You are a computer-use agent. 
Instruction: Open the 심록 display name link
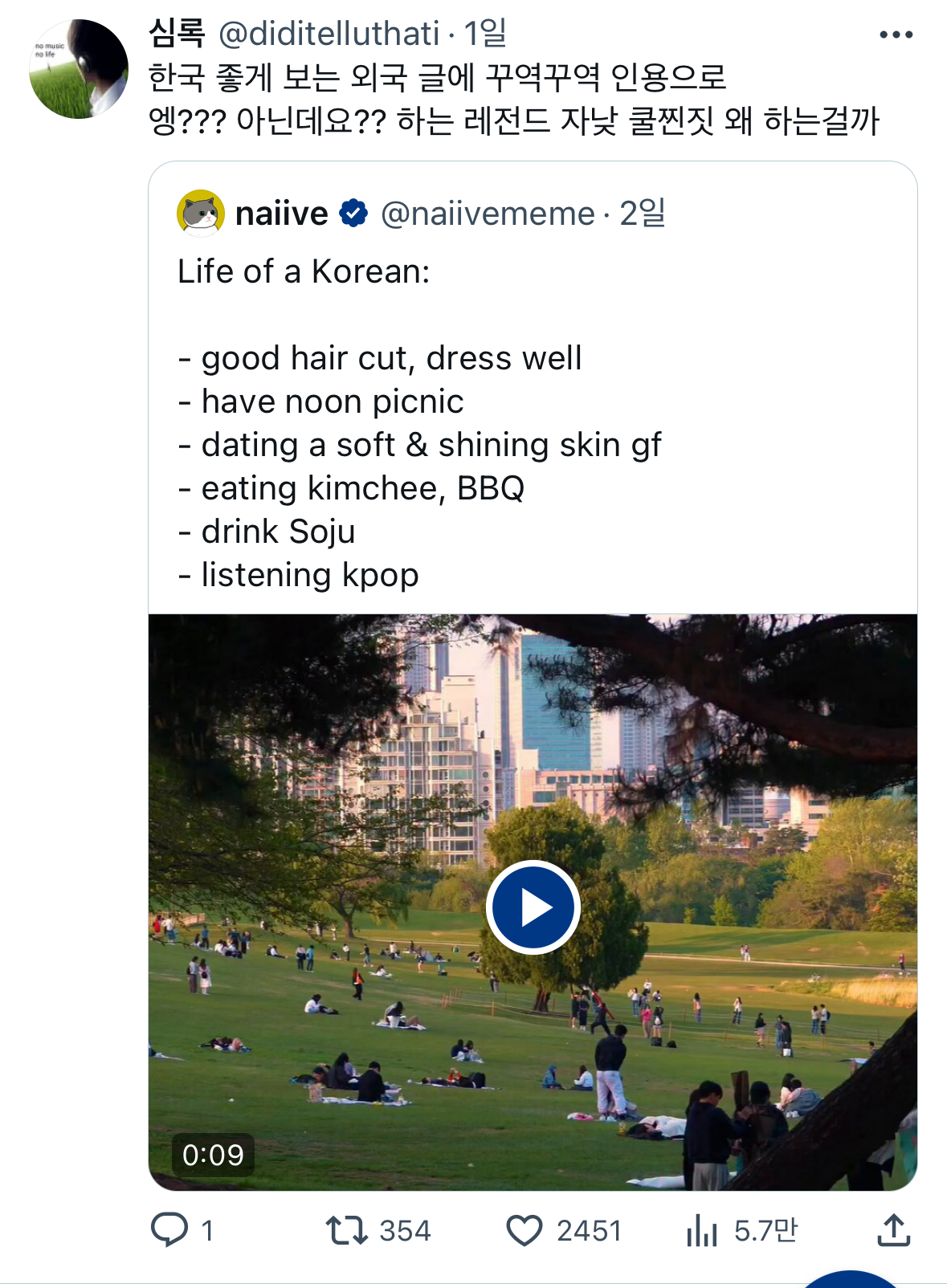pos(177,34)
